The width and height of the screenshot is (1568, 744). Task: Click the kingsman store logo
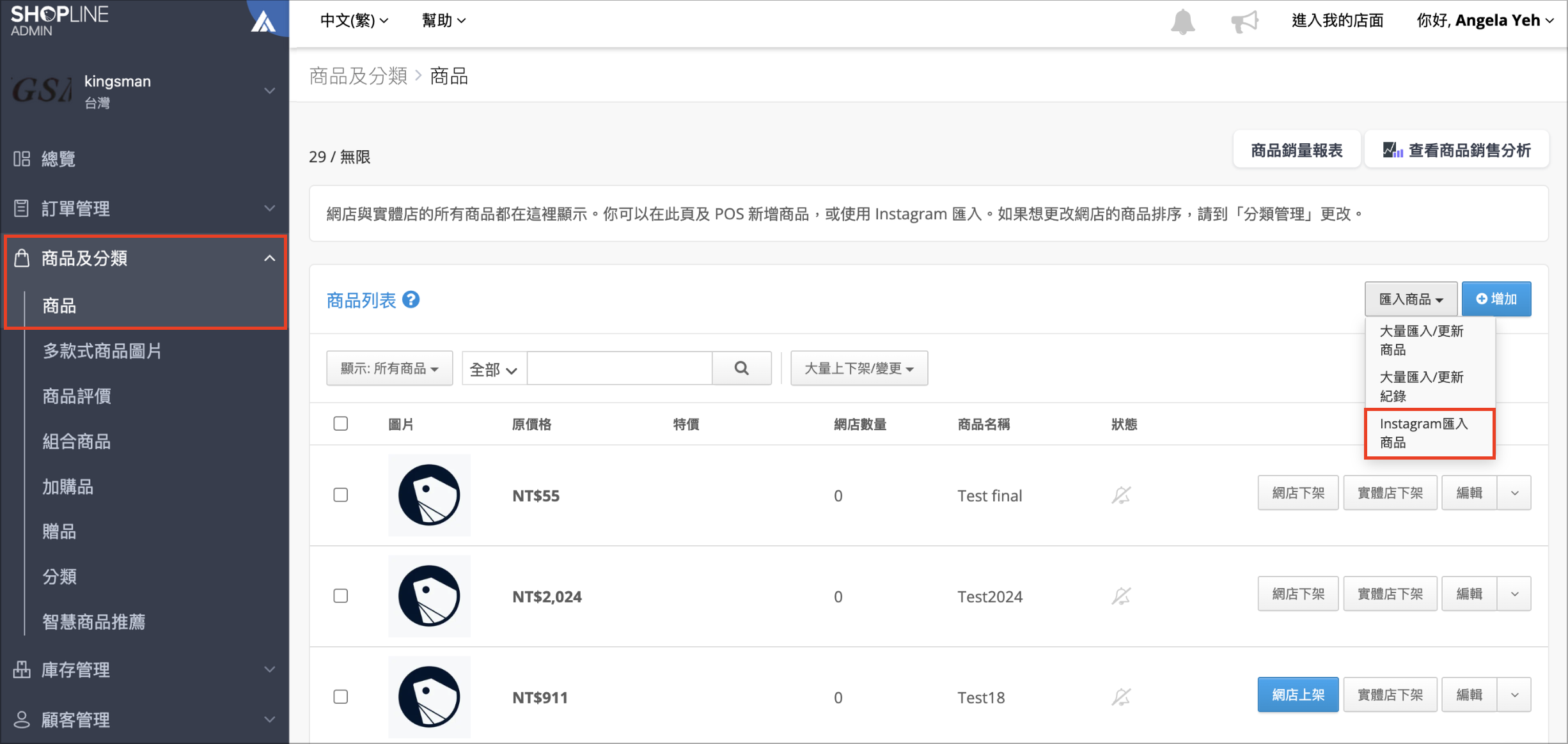click(x=41, y=90)
